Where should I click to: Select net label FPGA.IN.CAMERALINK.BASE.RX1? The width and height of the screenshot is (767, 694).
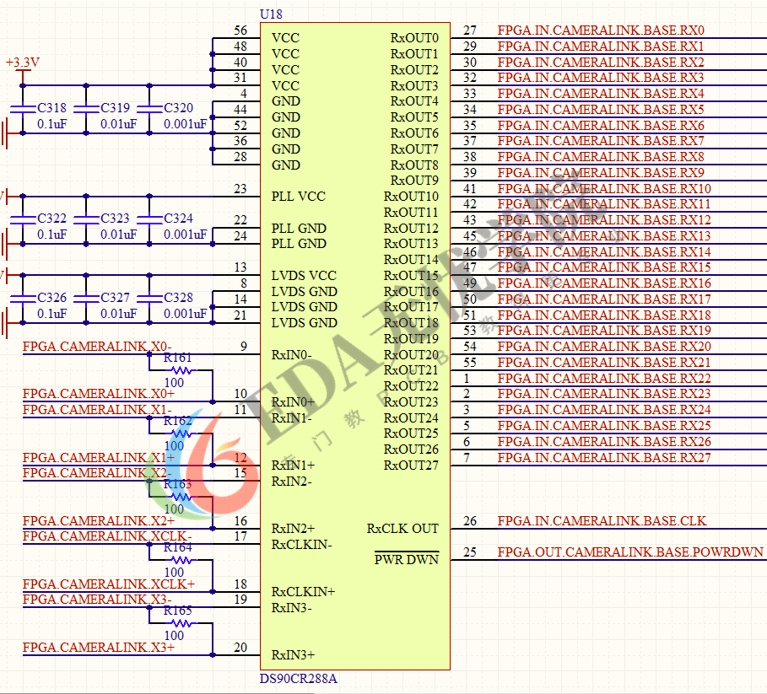coord(601,46)
